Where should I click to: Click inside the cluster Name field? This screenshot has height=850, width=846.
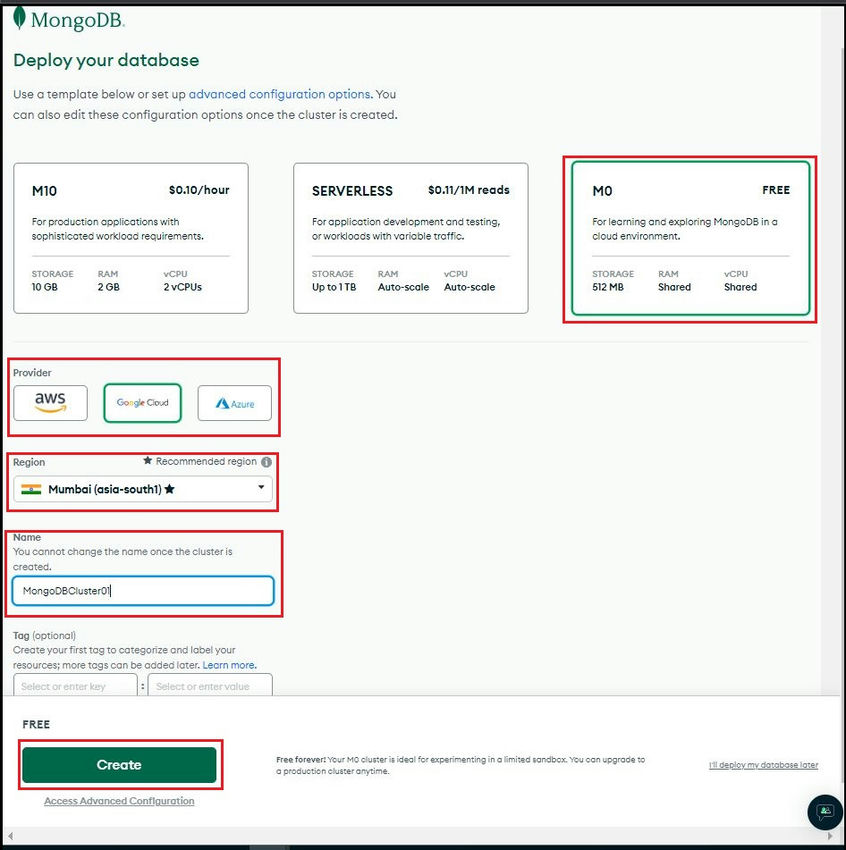[x=143, y=591]
